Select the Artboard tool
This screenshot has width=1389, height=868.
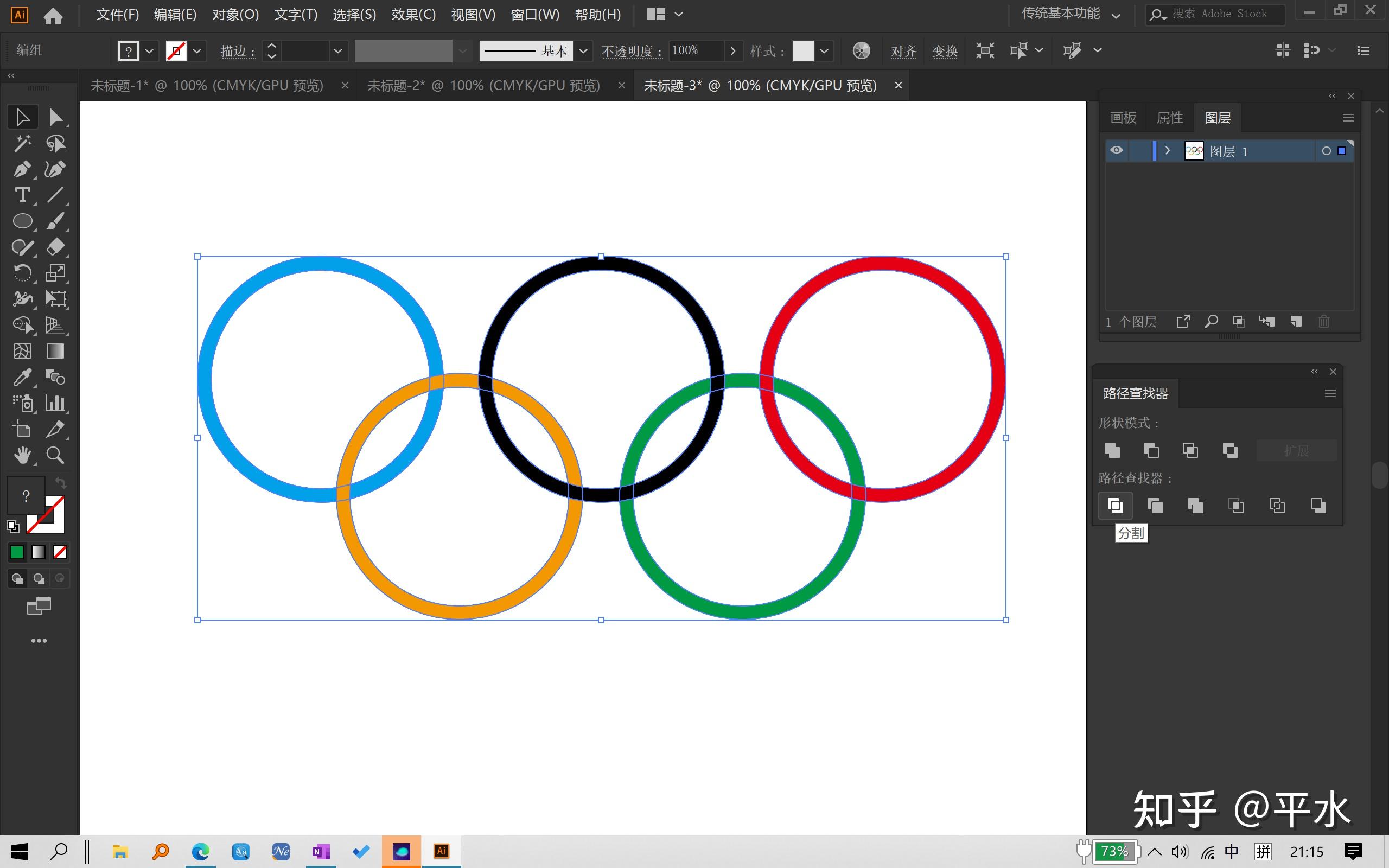(x=22, y=429)
